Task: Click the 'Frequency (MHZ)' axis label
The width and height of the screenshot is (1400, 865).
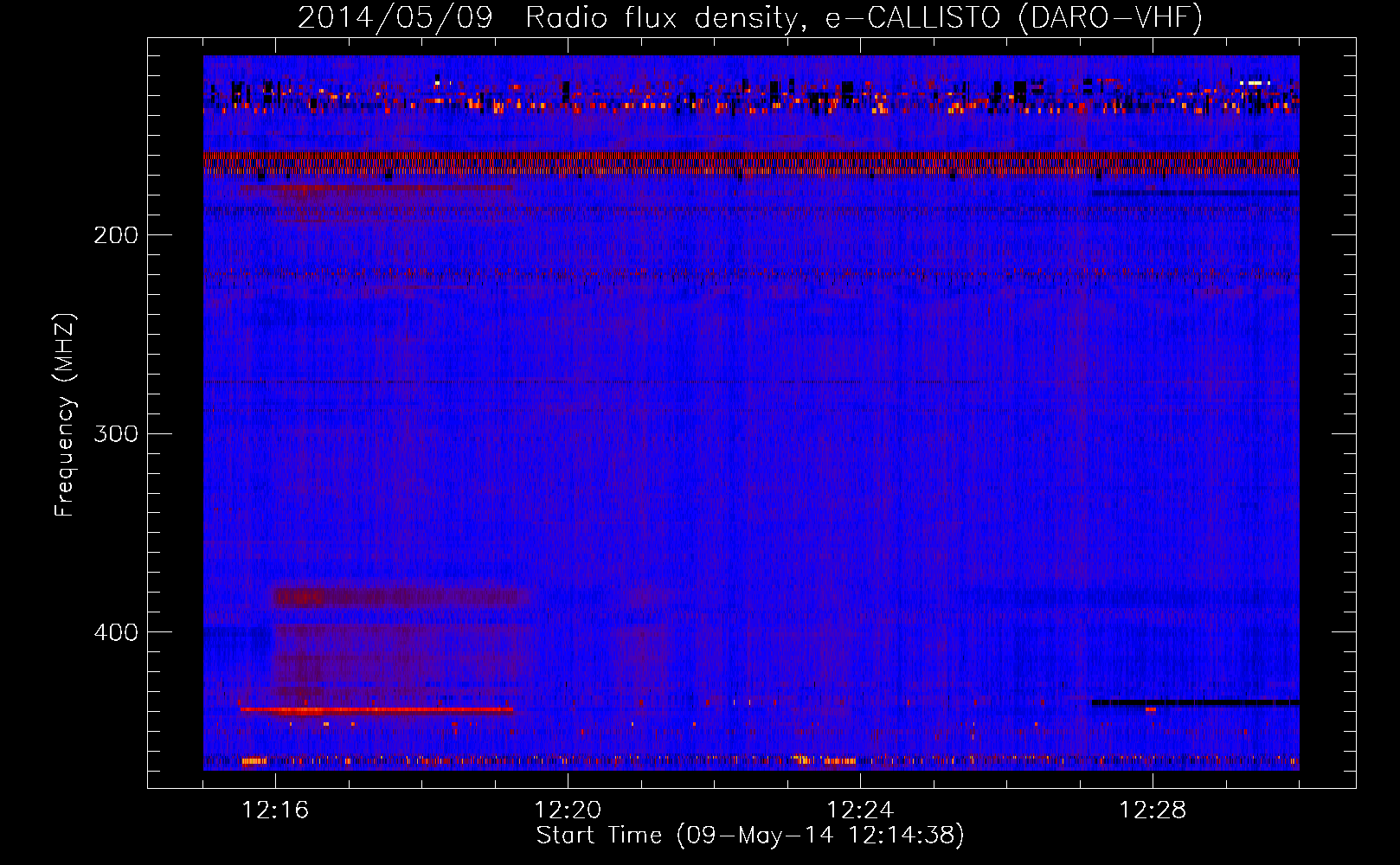Action: (x=65, y=414)
